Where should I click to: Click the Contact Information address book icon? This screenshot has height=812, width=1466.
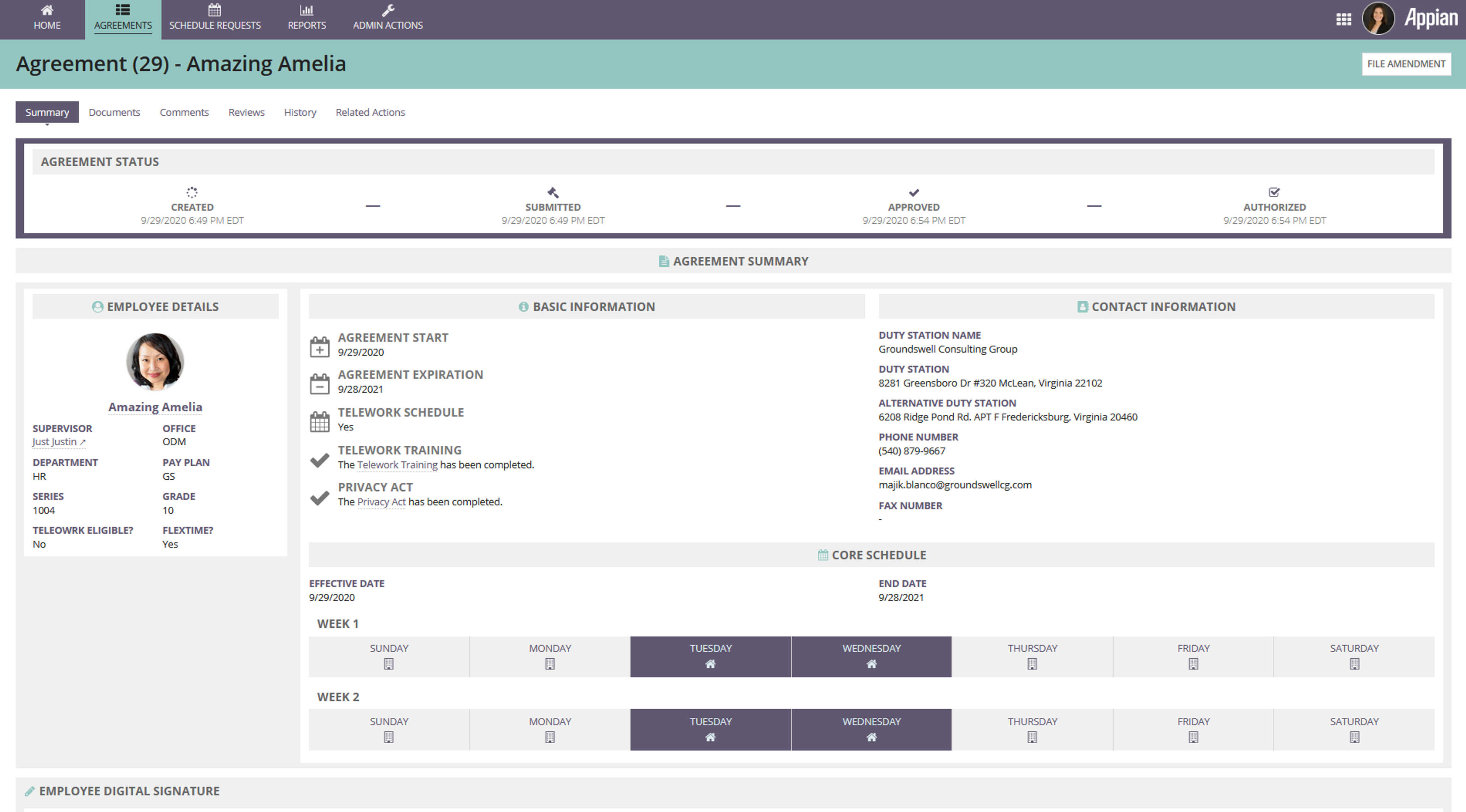pos(1082,306)
